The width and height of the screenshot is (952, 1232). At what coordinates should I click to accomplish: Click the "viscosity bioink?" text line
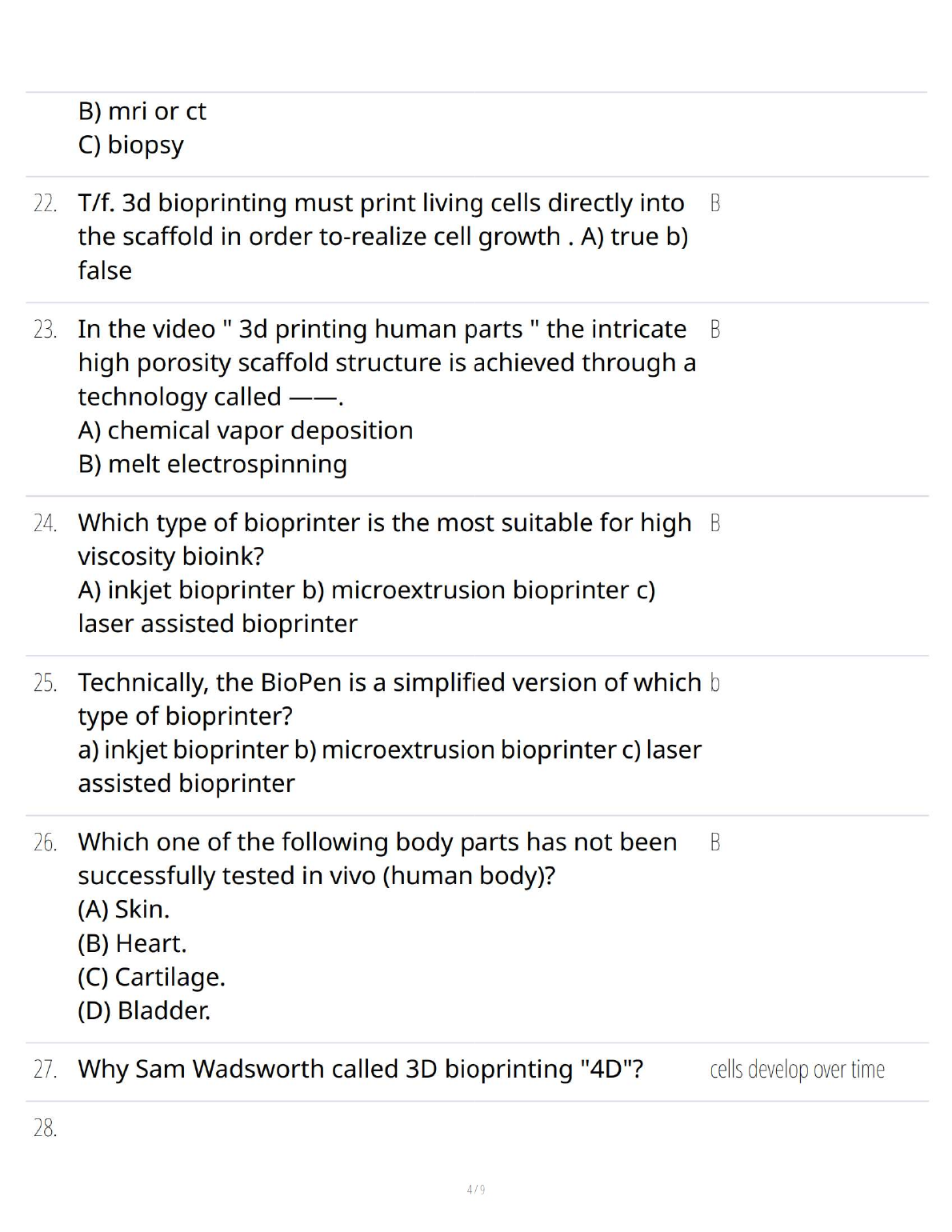tap(170, 557)
